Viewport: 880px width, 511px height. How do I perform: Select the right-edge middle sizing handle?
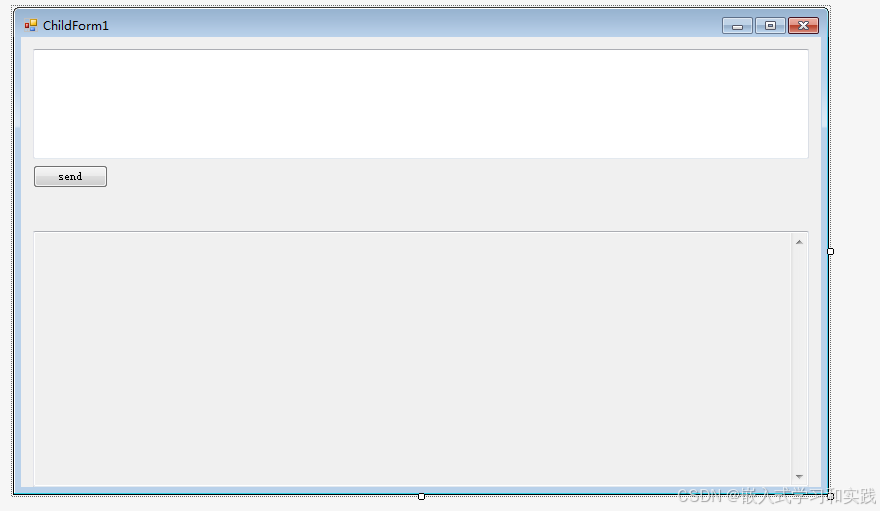click(x=831, y=251)
